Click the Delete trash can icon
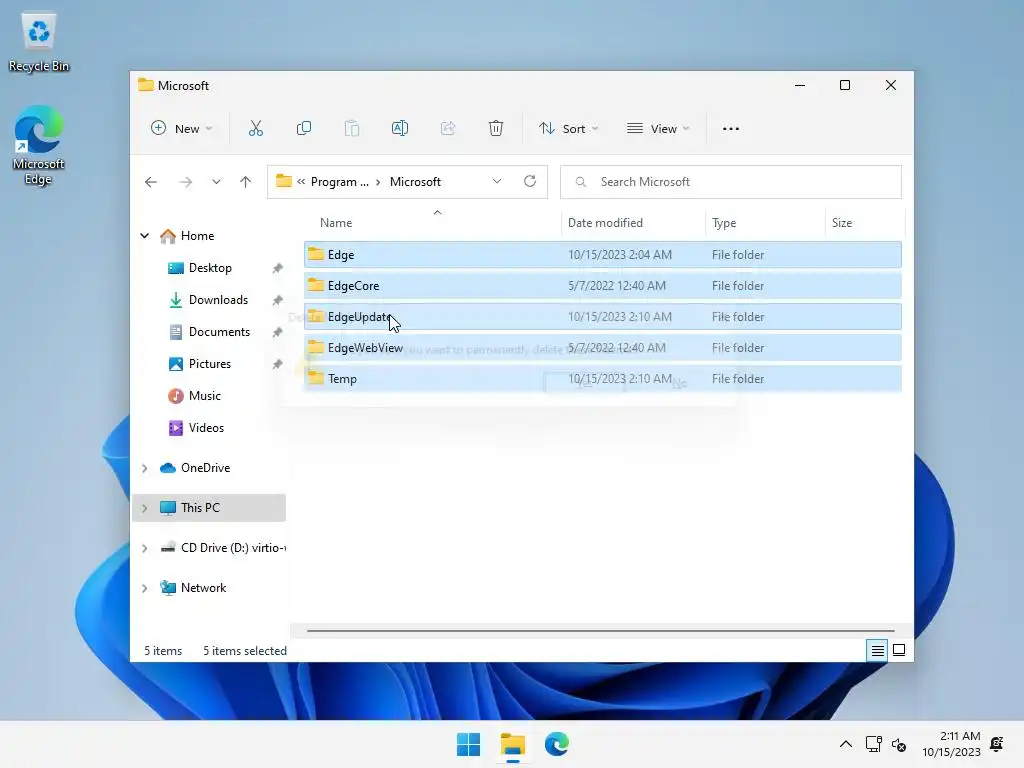 coord(496,129)
